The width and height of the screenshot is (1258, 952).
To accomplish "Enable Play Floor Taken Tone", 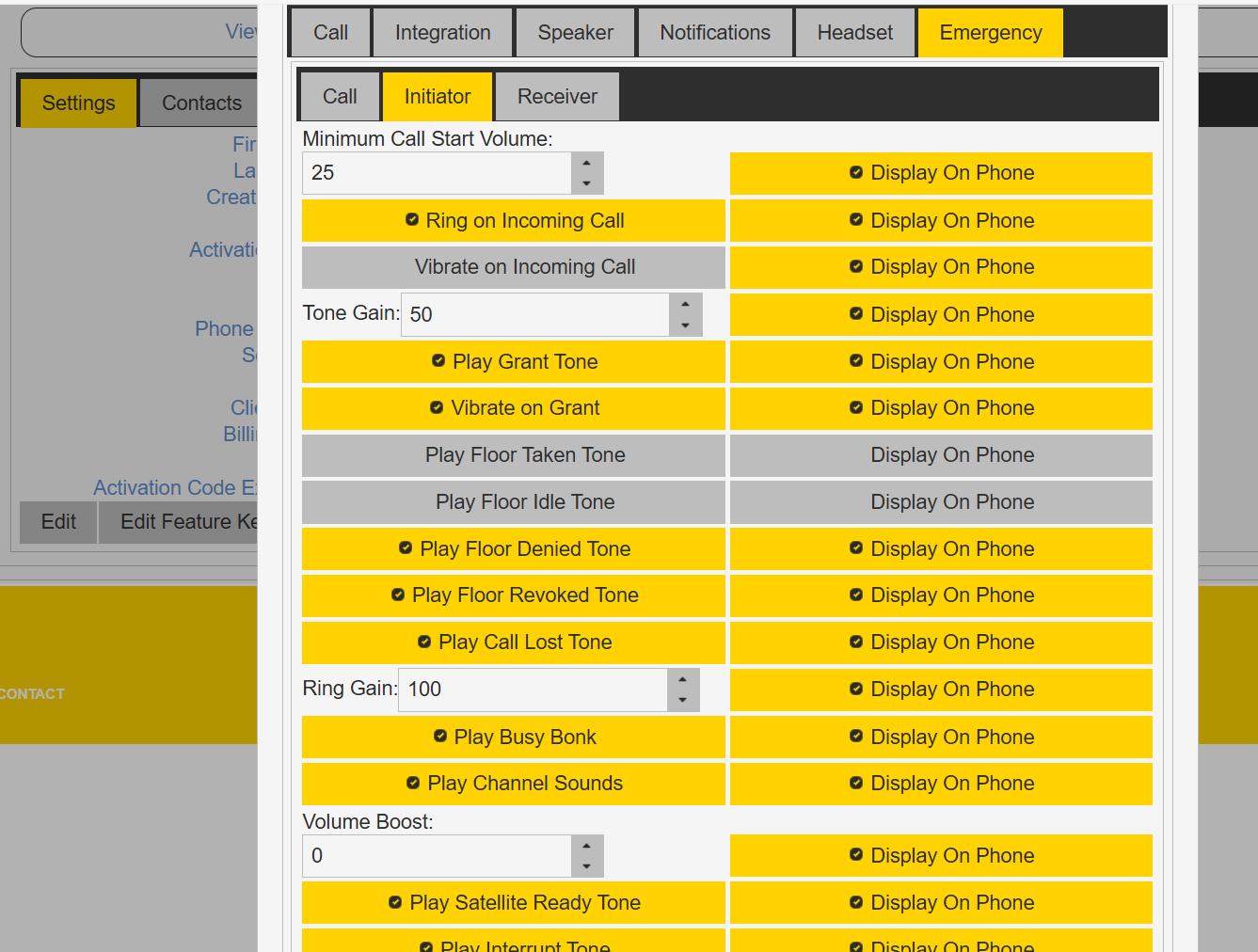I will pos(514,455).
